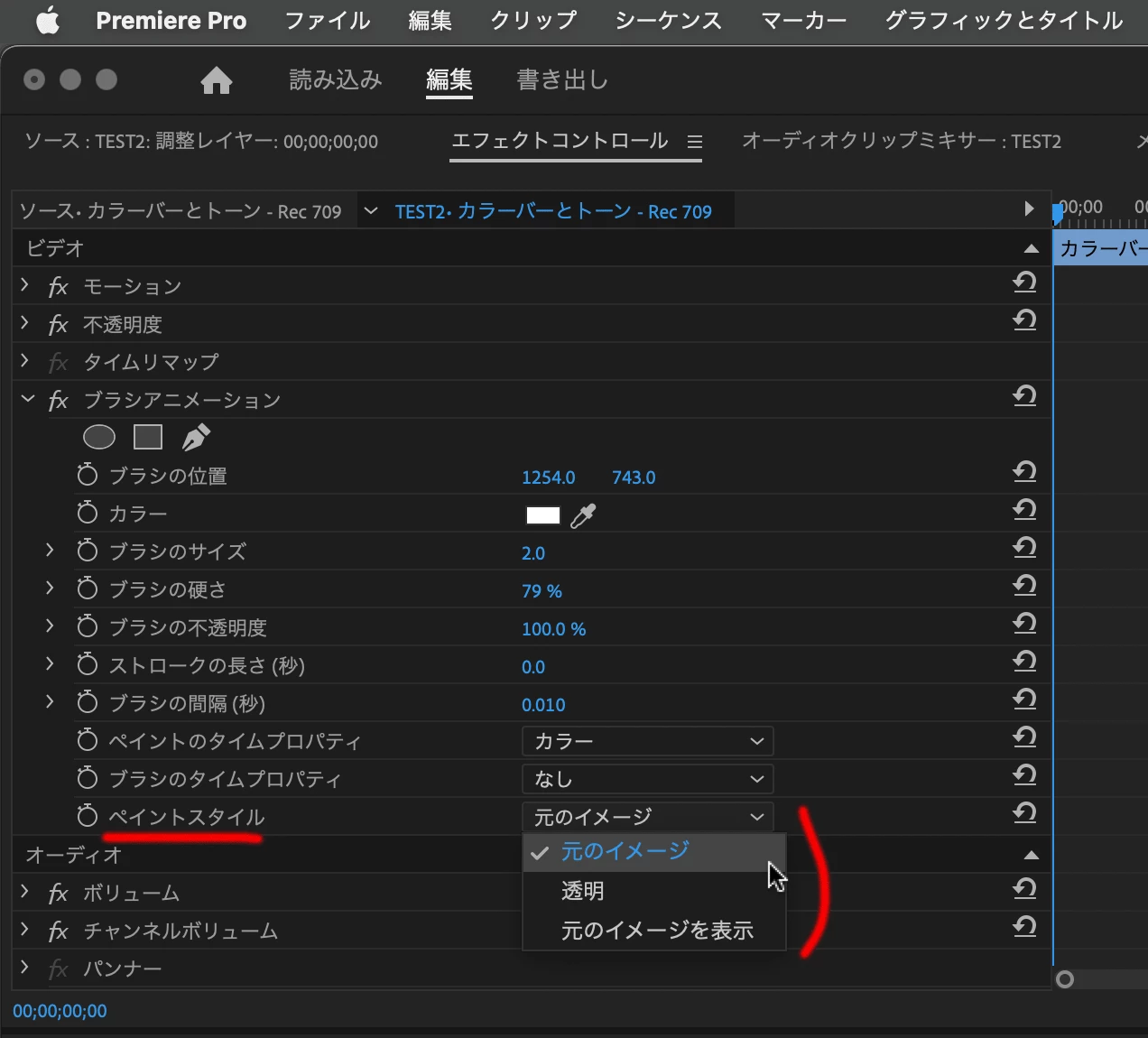This screenshot has width=1148, height=1038.
Task: Reset the ブラシアニメーション effect
Action: 1024,397
